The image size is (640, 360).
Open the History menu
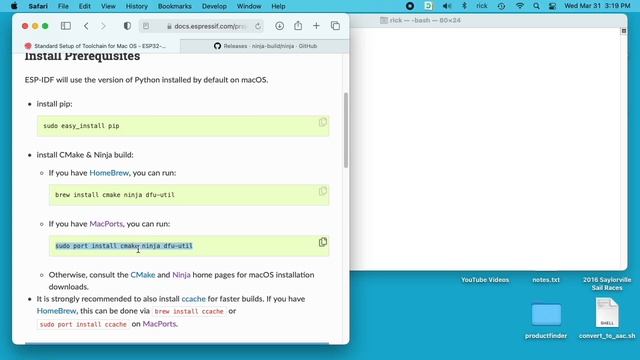(x=136, y=6)
